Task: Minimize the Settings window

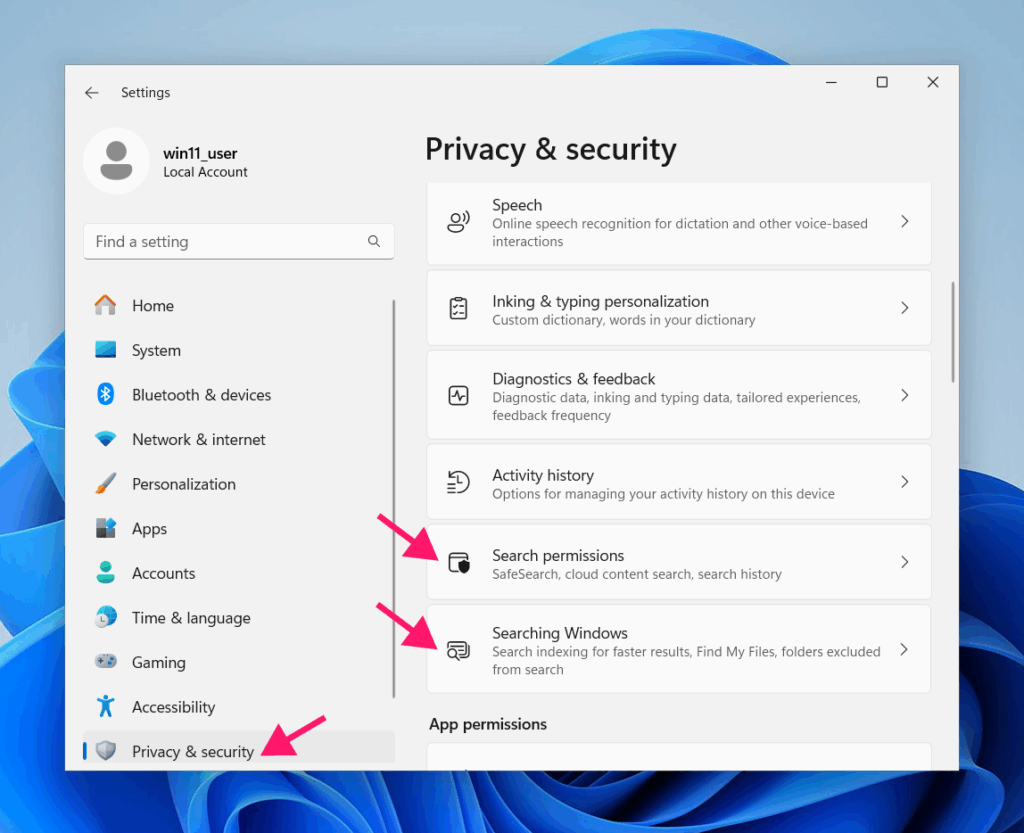Action: coord(831,82)
